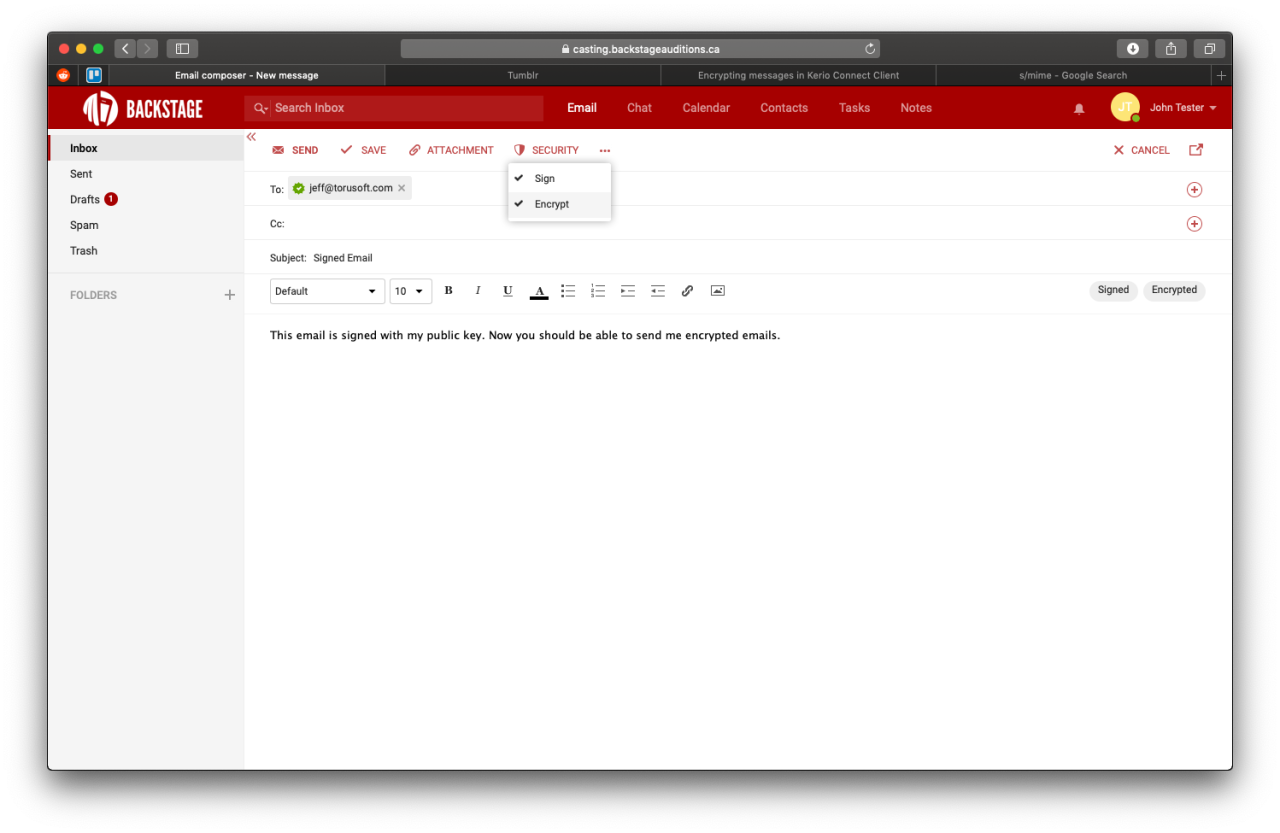Toggle underline formatting
The height and width of the screenshot is (833, 1280).
click(x=508, y=291)
